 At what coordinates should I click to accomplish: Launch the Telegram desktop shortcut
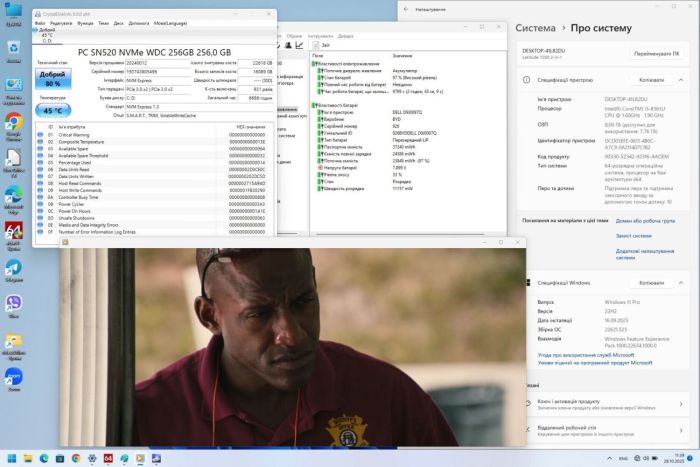click(x=13, y=271)
